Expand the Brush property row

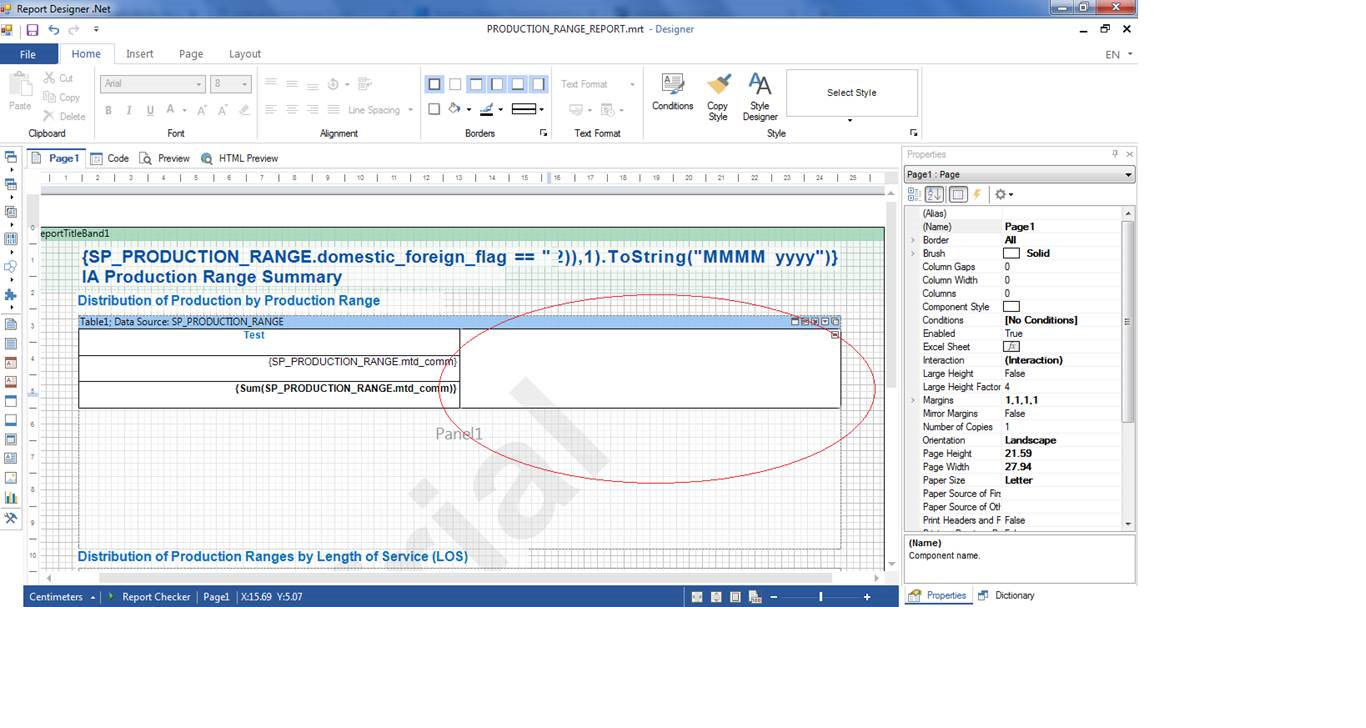(x=912, y=253)
